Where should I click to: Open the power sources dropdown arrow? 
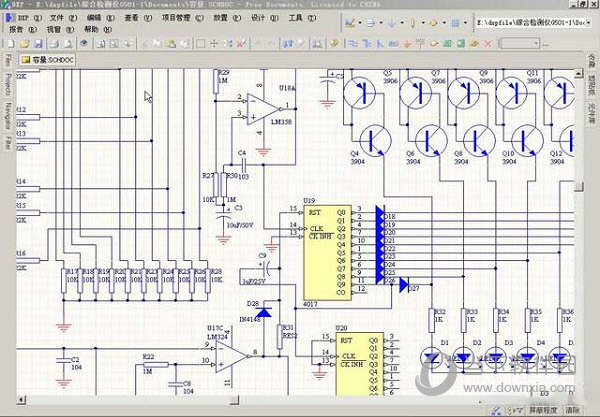pos(402,23)
